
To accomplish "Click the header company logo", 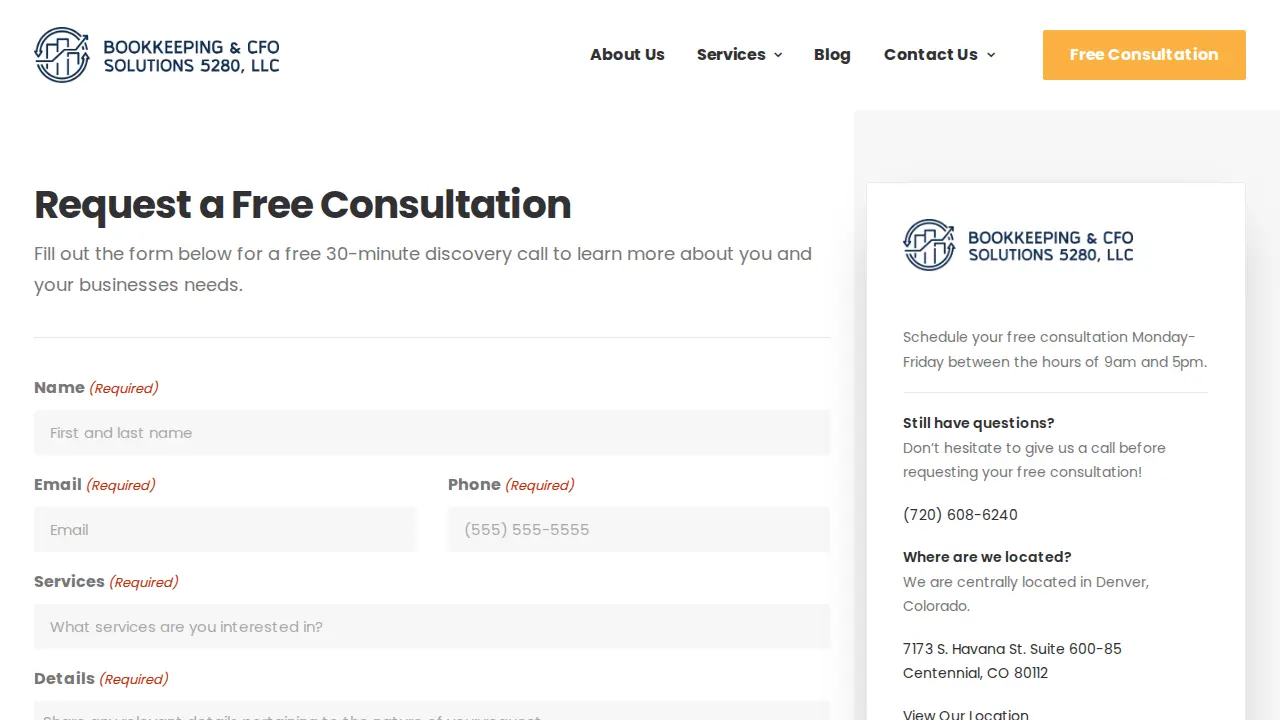I will (157, 55).
